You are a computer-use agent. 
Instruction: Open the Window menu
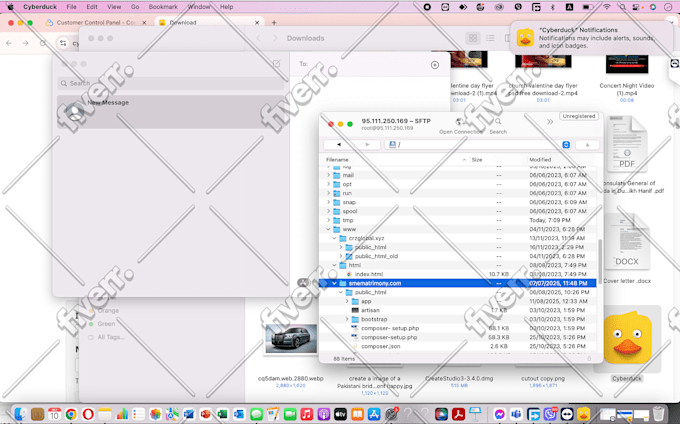click(199, 7)
